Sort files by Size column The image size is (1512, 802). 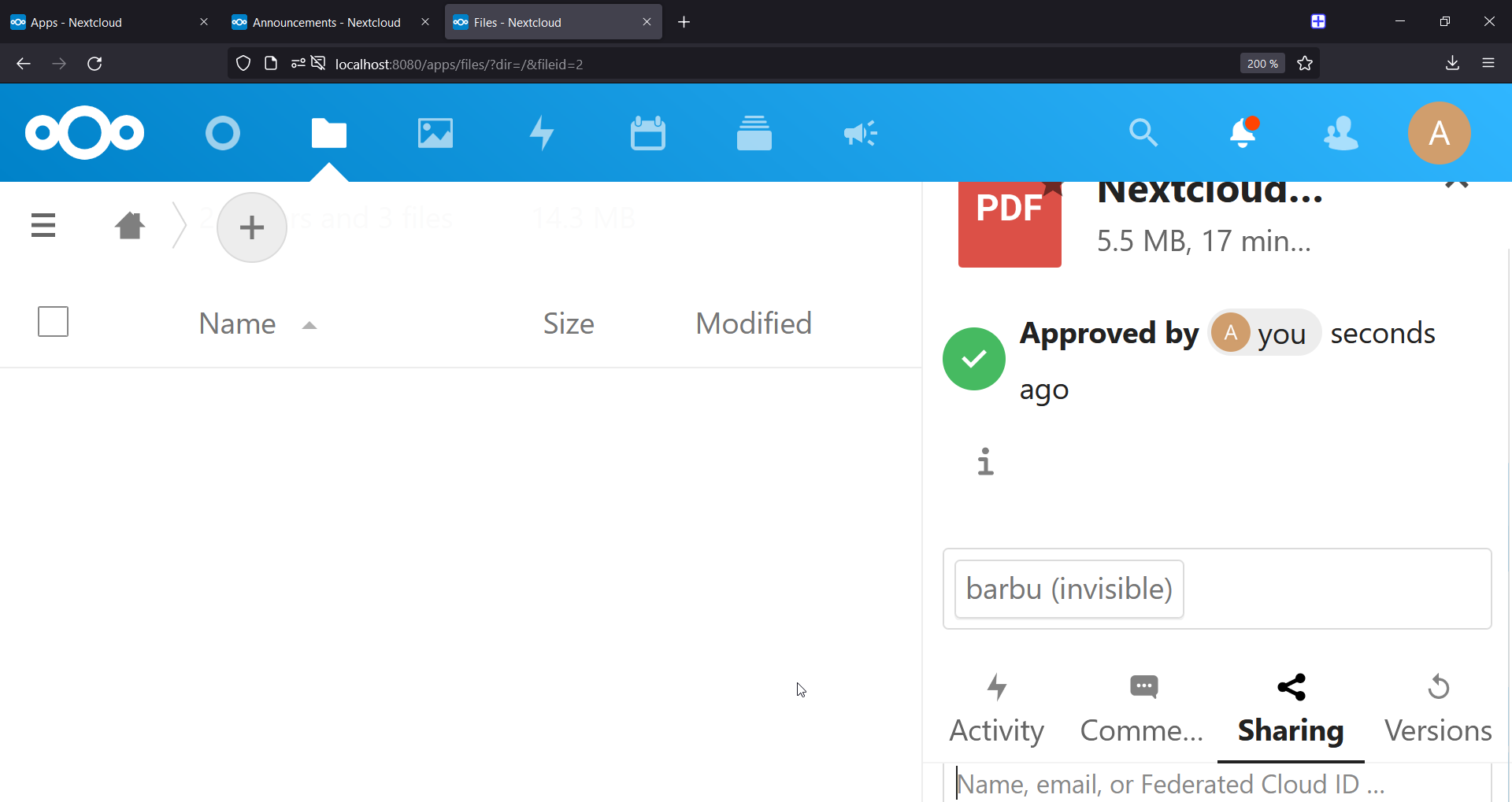[569, 323]
